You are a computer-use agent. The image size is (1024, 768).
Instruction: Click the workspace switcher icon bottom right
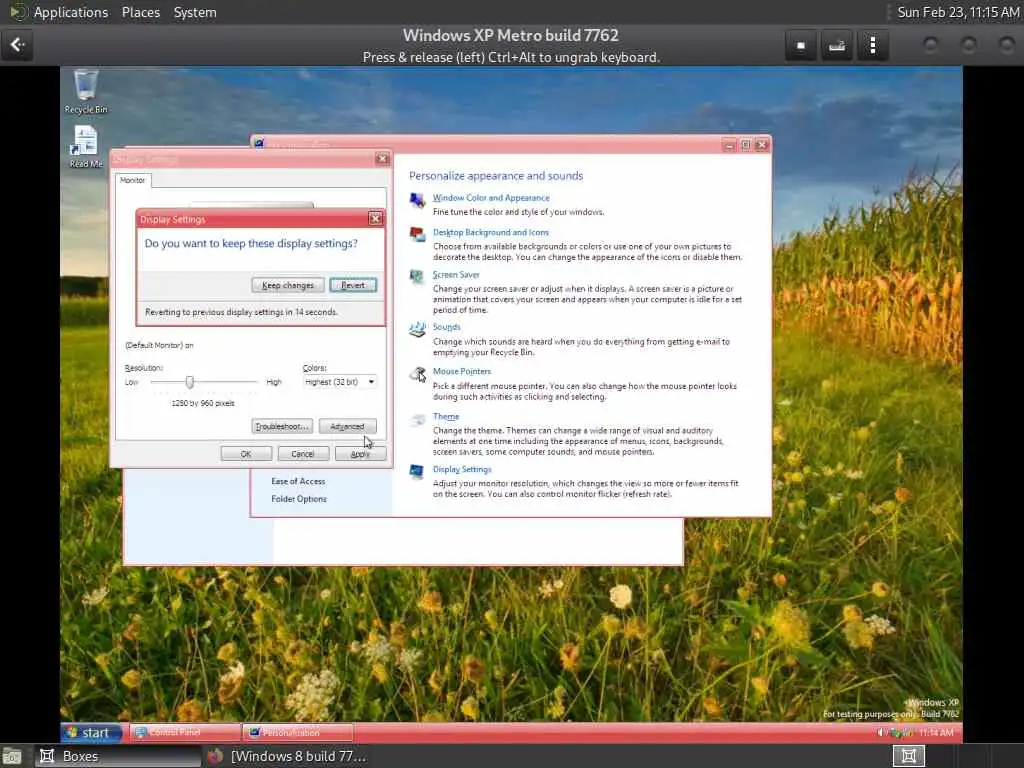[x=908, y=756]
